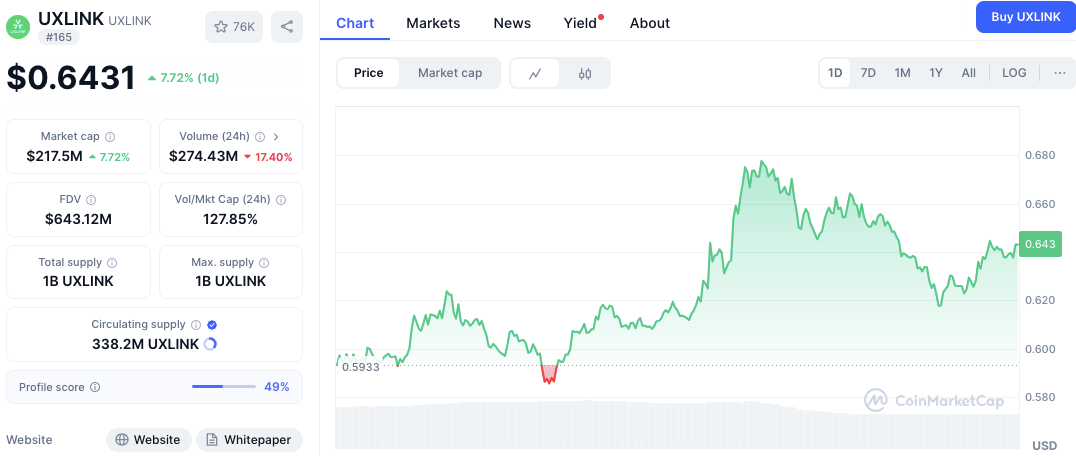
Task: Click the UXLINK green logo icon
Action: coord(18,26)
